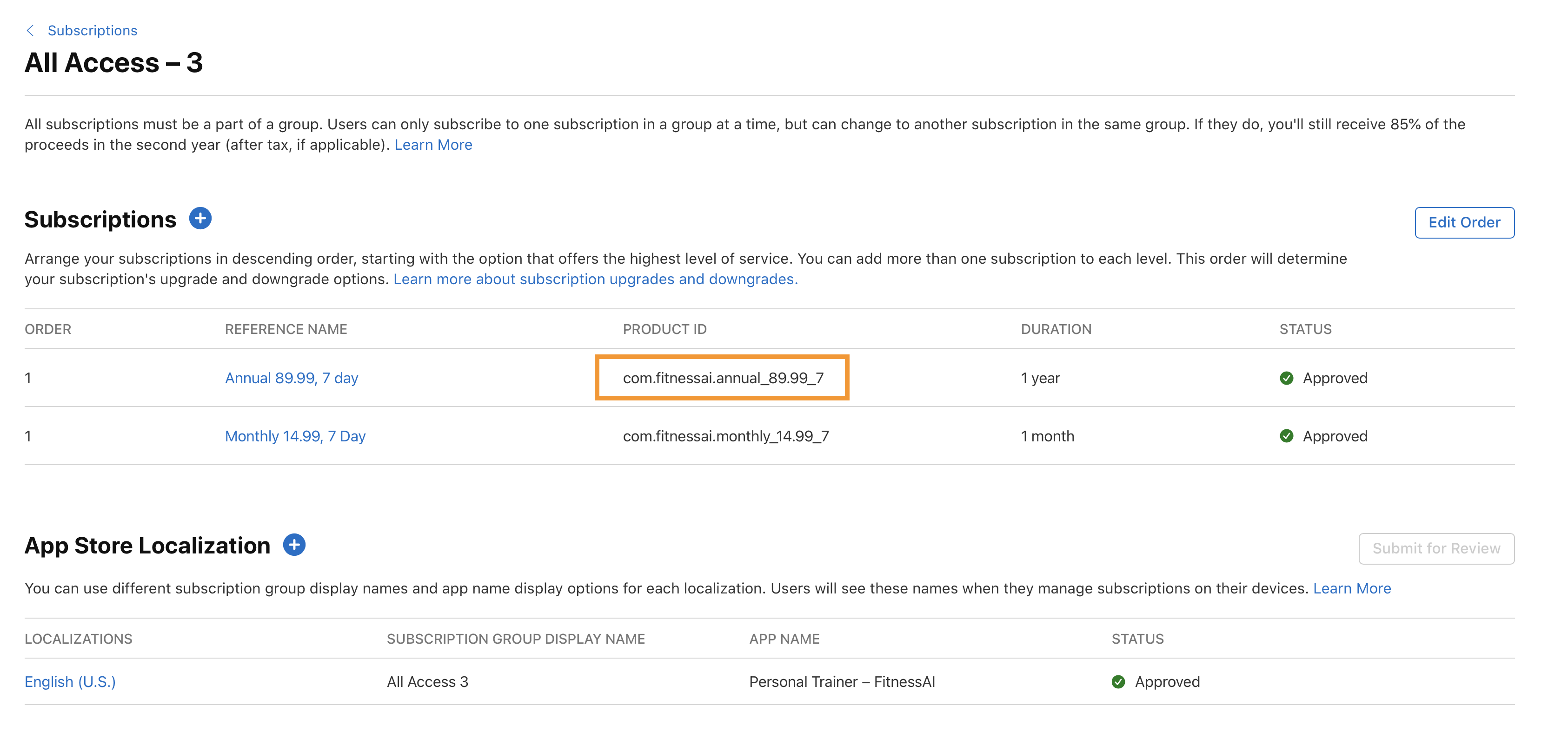Image resolution: width=1568 pixels, height=733 pixels.
Task: Open Learn More link about subscription groups
Action: [x=433, y=145]
